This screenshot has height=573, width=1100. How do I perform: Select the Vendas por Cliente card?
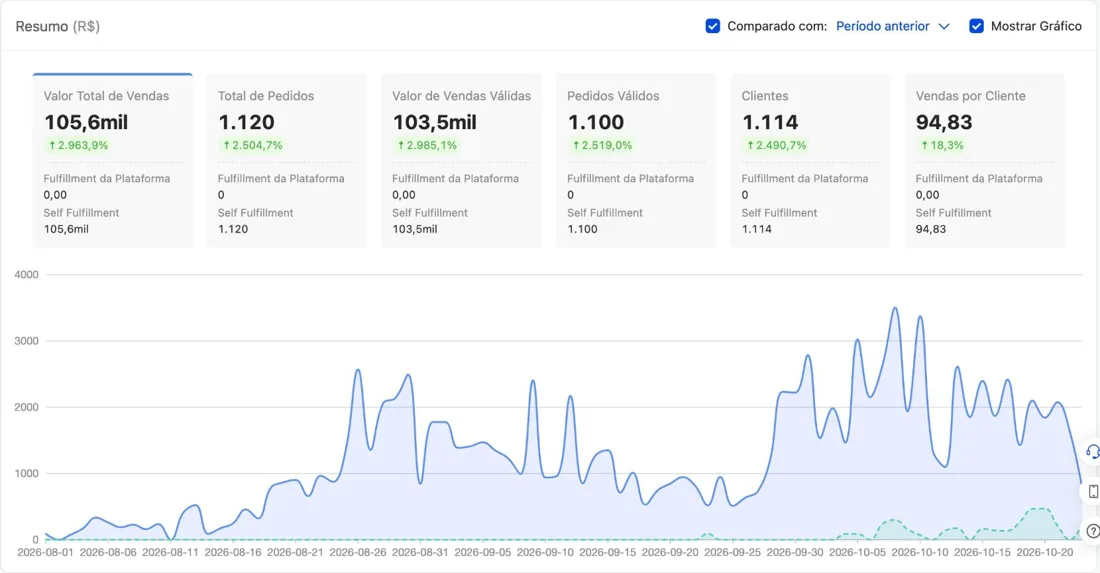(984, 161)
